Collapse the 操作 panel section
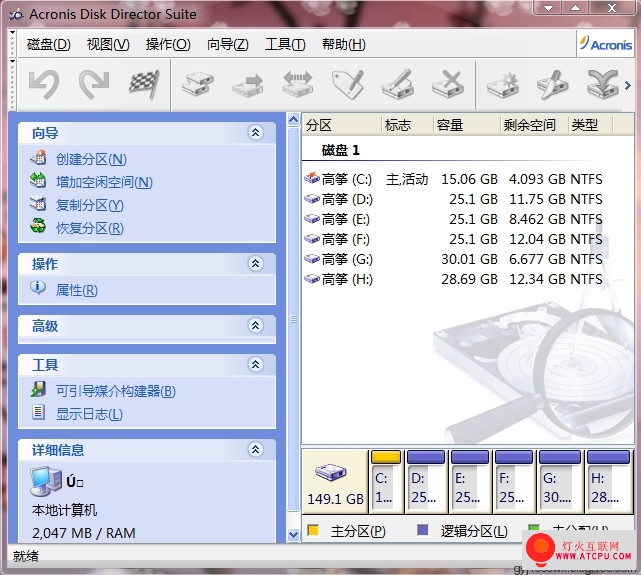 pos(256,263)
